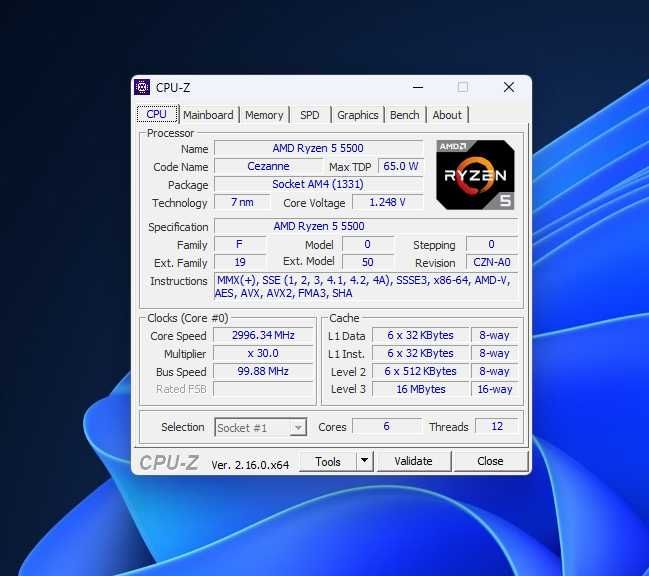649x576 pixels.
Task: Open the Memory tab
Action: click(264, 115)
